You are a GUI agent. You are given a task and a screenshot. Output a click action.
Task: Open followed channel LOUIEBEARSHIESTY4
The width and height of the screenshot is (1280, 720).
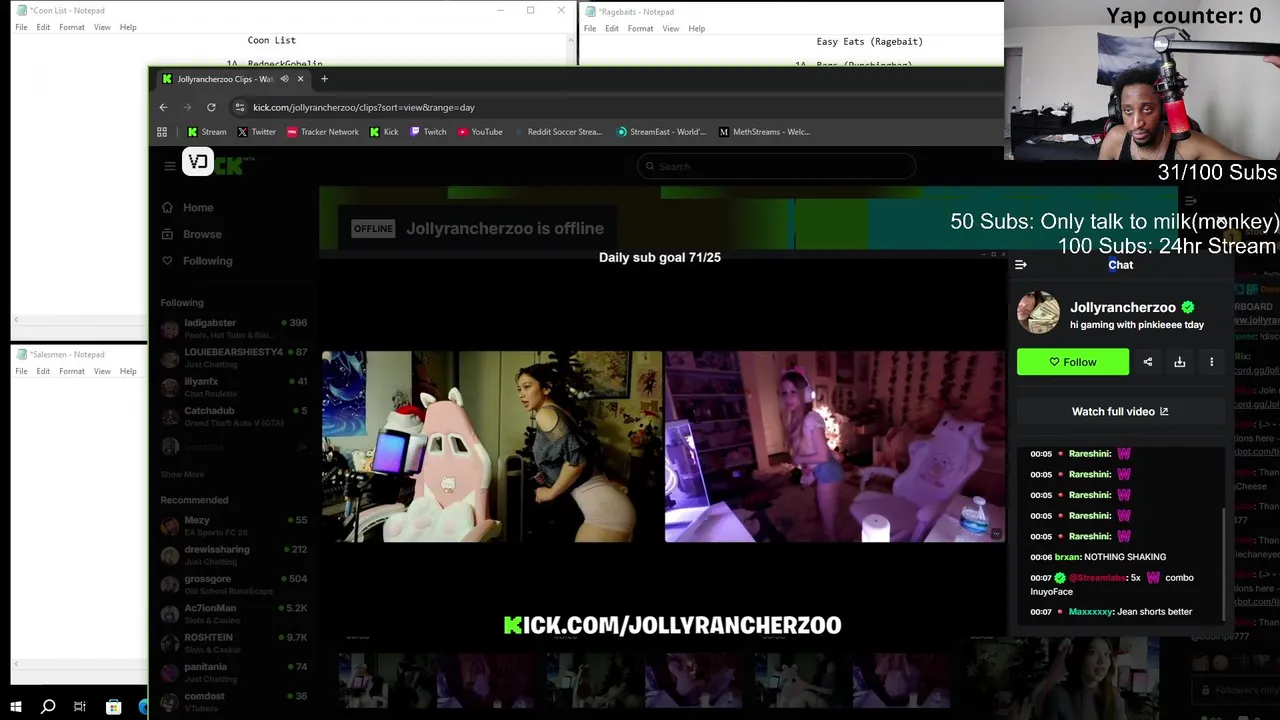pyautogui.click(x=233, y=357)
